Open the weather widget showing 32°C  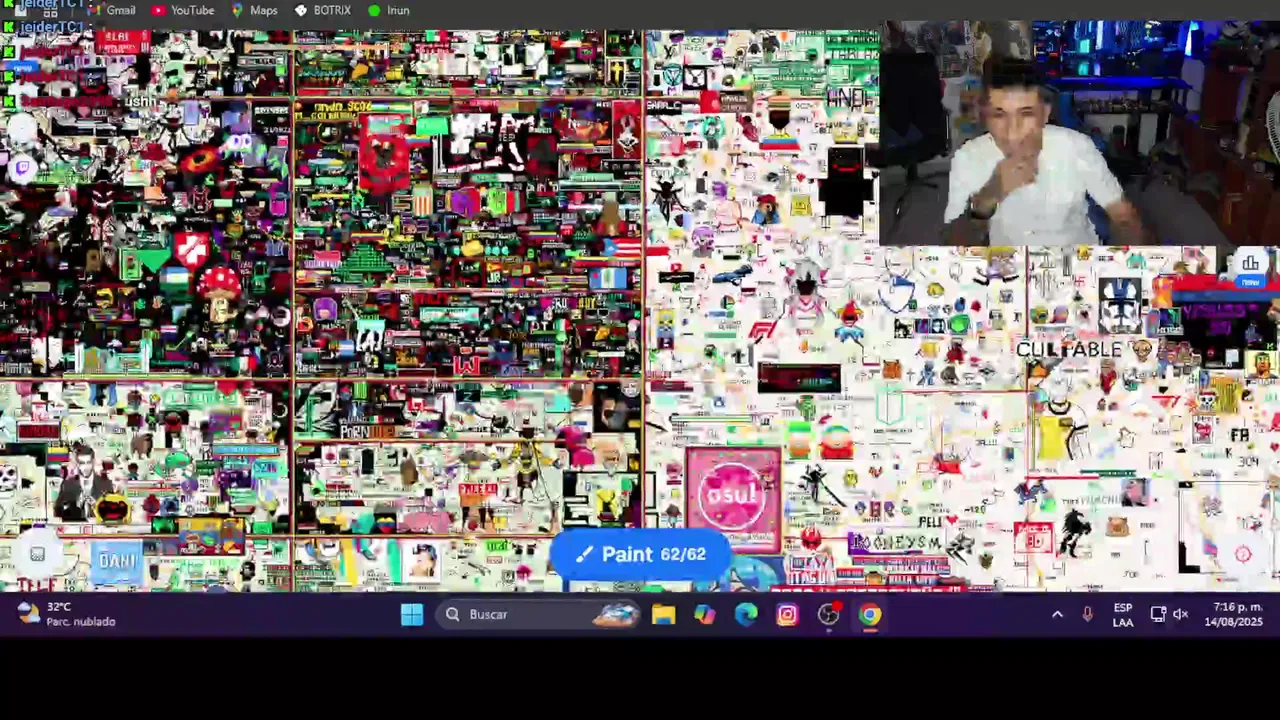click(66, 614)
